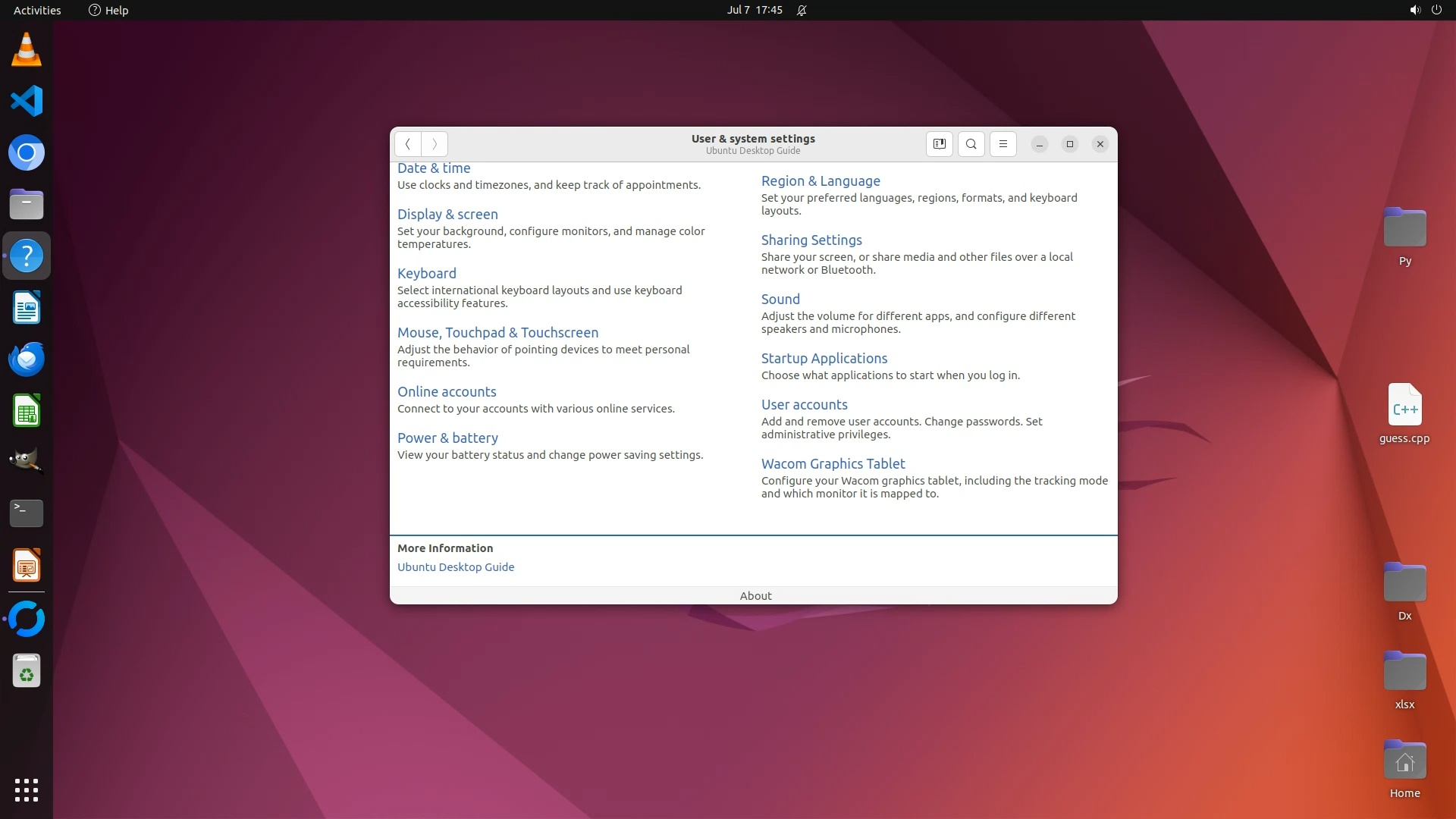1456x819 pixels.
Task: Open the Activities overview
Action: (37, 10)
